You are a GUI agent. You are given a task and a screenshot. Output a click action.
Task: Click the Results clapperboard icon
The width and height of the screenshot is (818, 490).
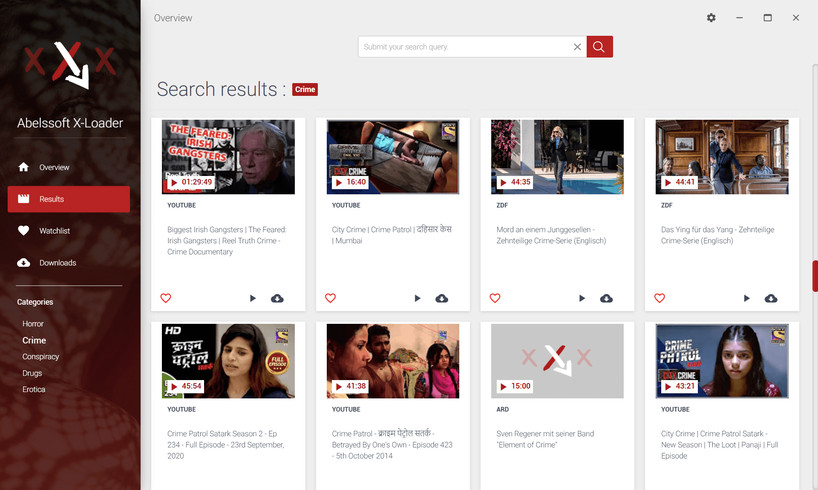click(23, 199)
